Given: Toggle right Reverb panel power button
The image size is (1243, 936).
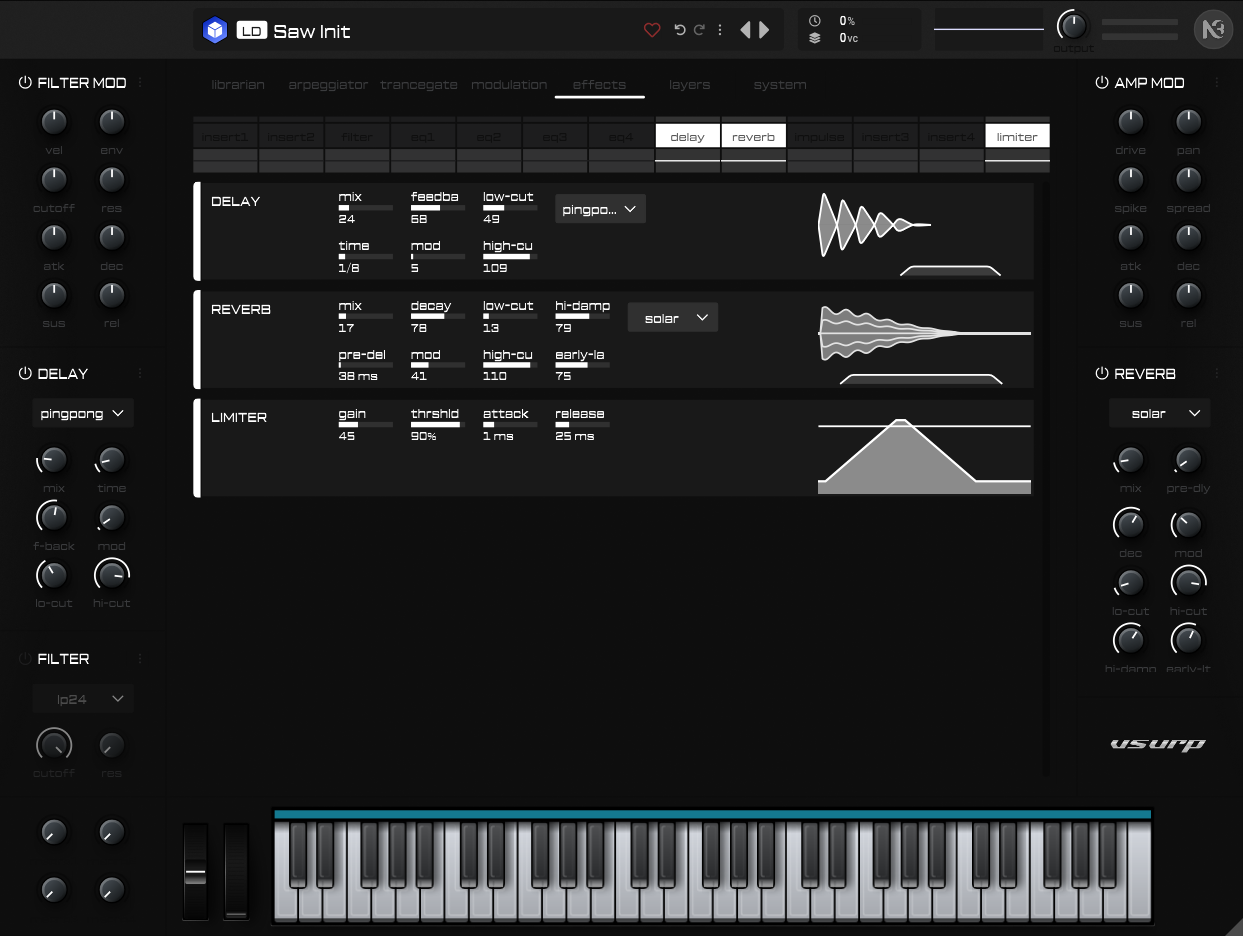Looking at the screenshot, I should pos(1102,373).
